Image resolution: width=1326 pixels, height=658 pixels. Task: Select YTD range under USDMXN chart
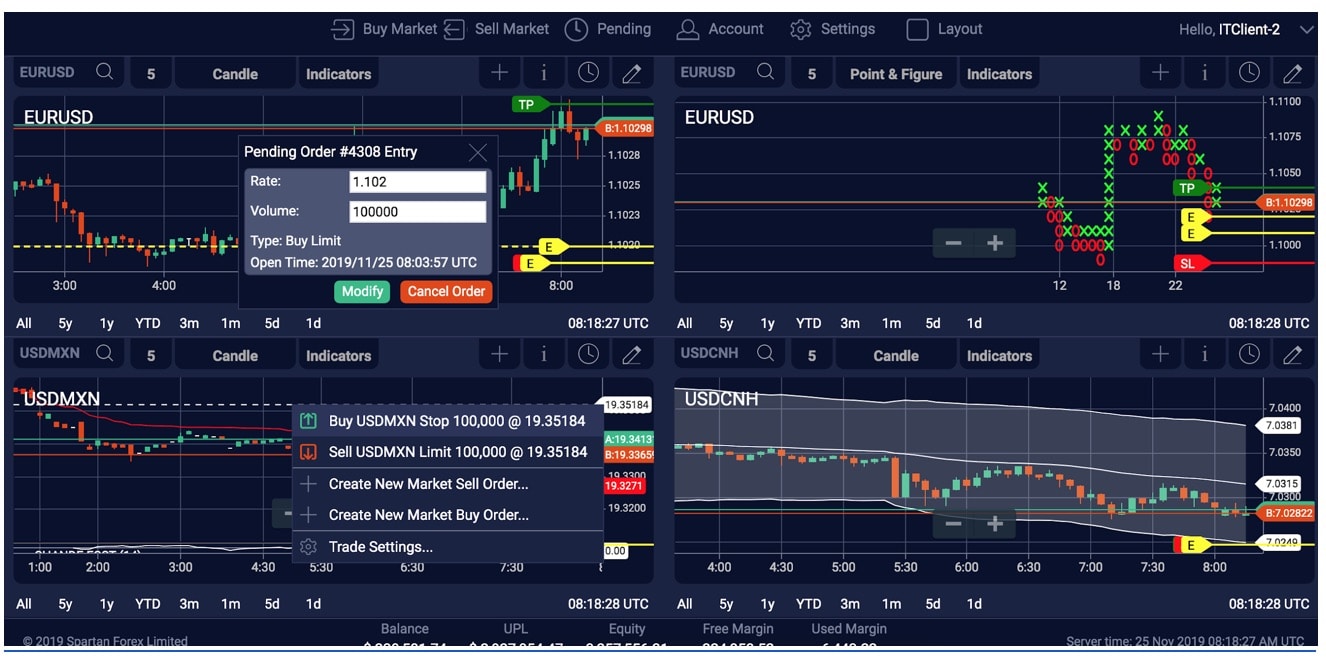148,604
